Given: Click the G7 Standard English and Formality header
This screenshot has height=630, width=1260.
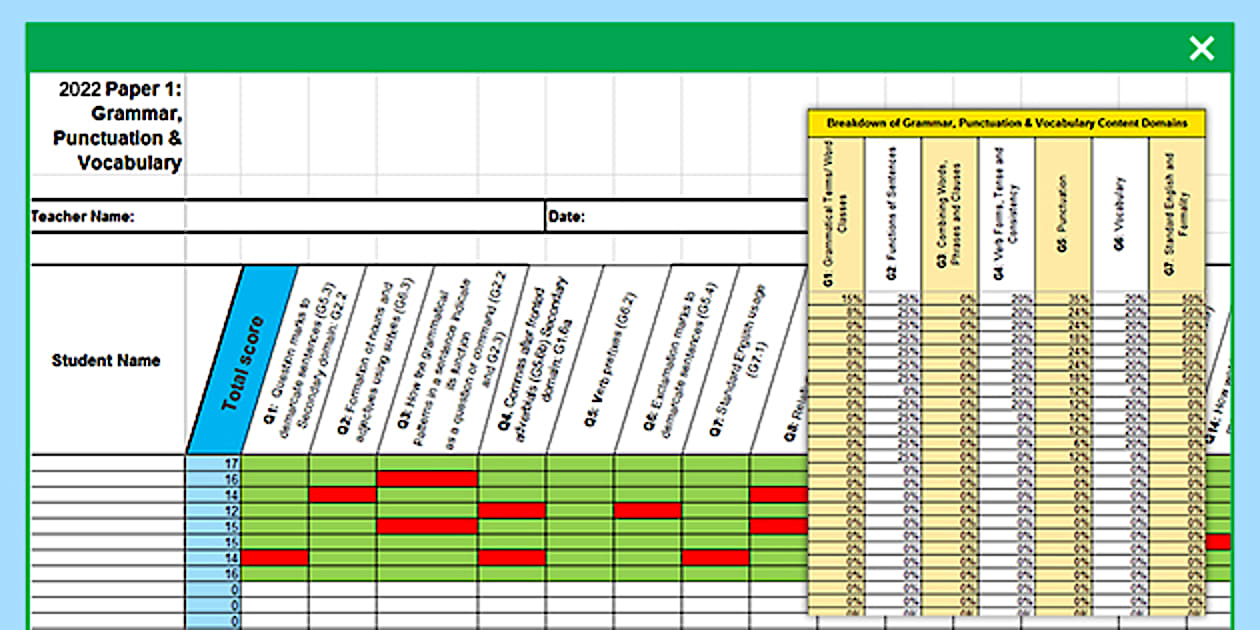Looking at the screenshot, I should (x=1177, y=215).
